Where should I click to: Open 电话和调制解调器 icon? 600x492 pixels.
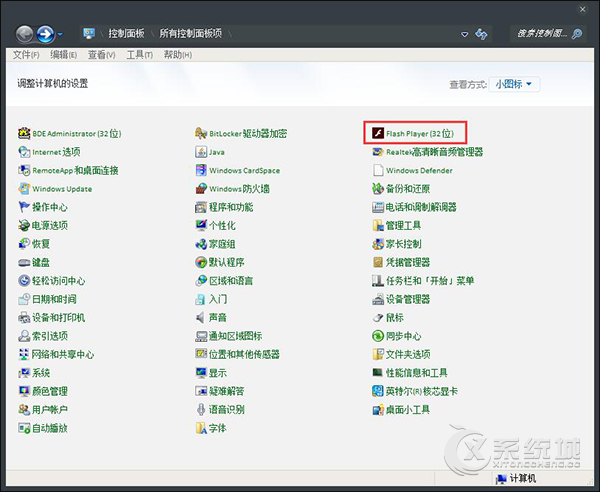(x=378, y=207)
